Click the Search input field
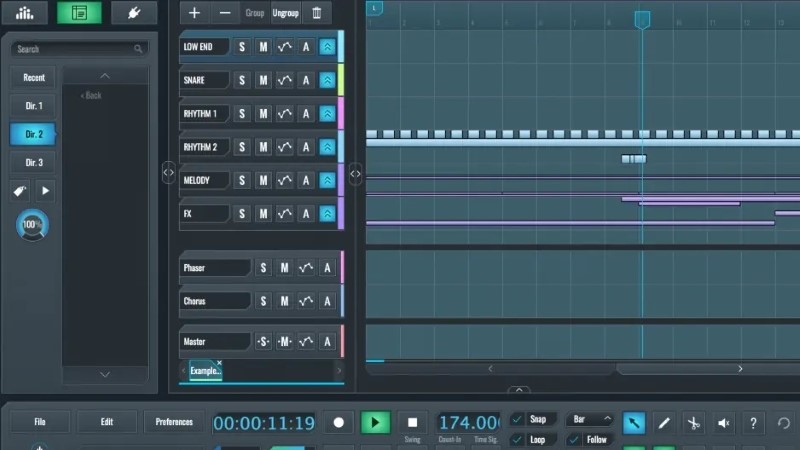The width and height of the screenshot is (800, 450). pos(80,49)
